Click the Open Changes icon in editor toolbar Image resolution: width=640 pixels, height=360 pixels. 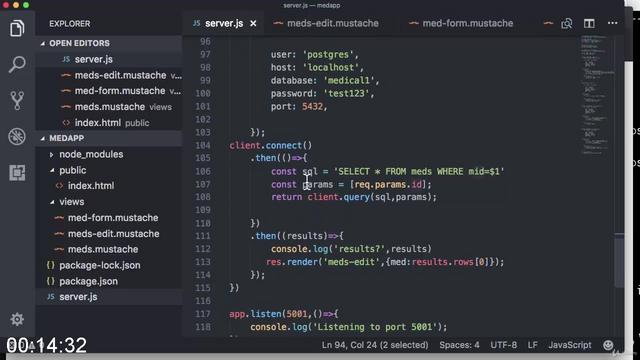[567, 24]
